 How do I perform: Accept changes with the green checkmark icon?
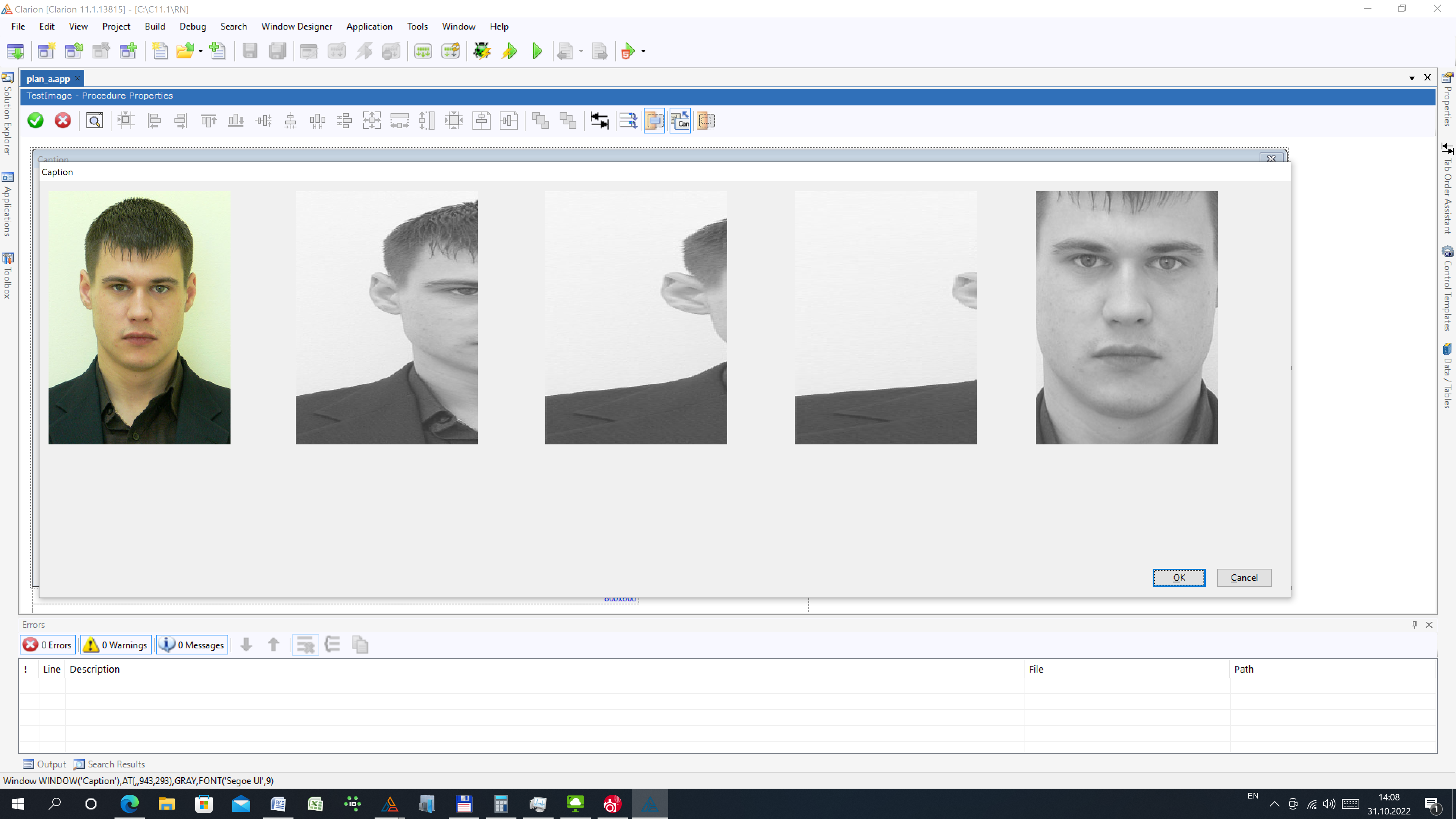36,121
